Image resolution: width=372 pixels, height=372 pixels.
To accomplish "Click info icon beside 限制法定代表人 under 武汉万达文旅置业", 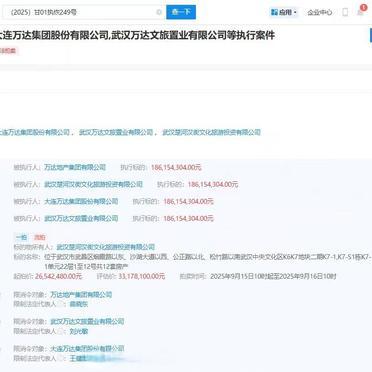I will 61,331.
